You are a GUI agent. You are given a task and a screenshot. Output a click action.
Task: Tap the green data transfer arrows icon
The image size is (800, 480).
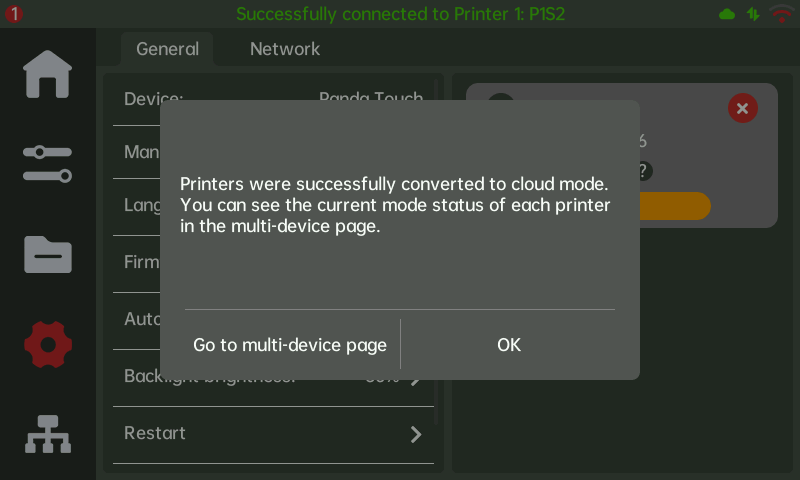coord(753,14)
